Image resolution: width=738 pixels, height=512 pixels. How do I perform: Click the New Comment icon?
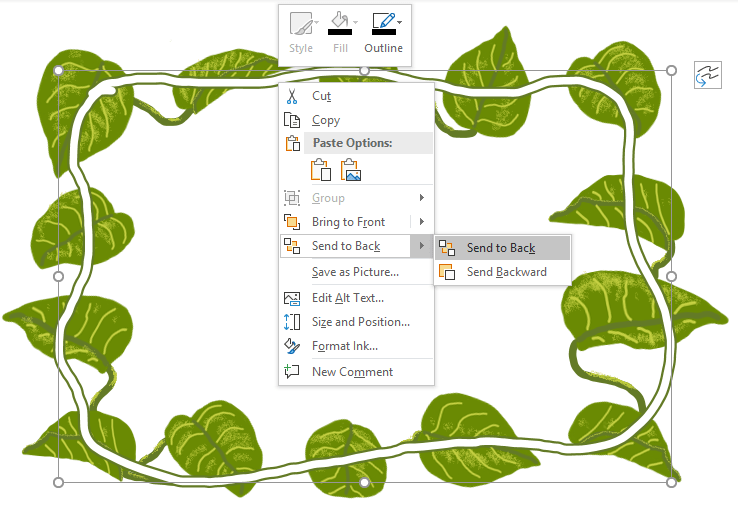pyautogui.click(x=292, y=372)
